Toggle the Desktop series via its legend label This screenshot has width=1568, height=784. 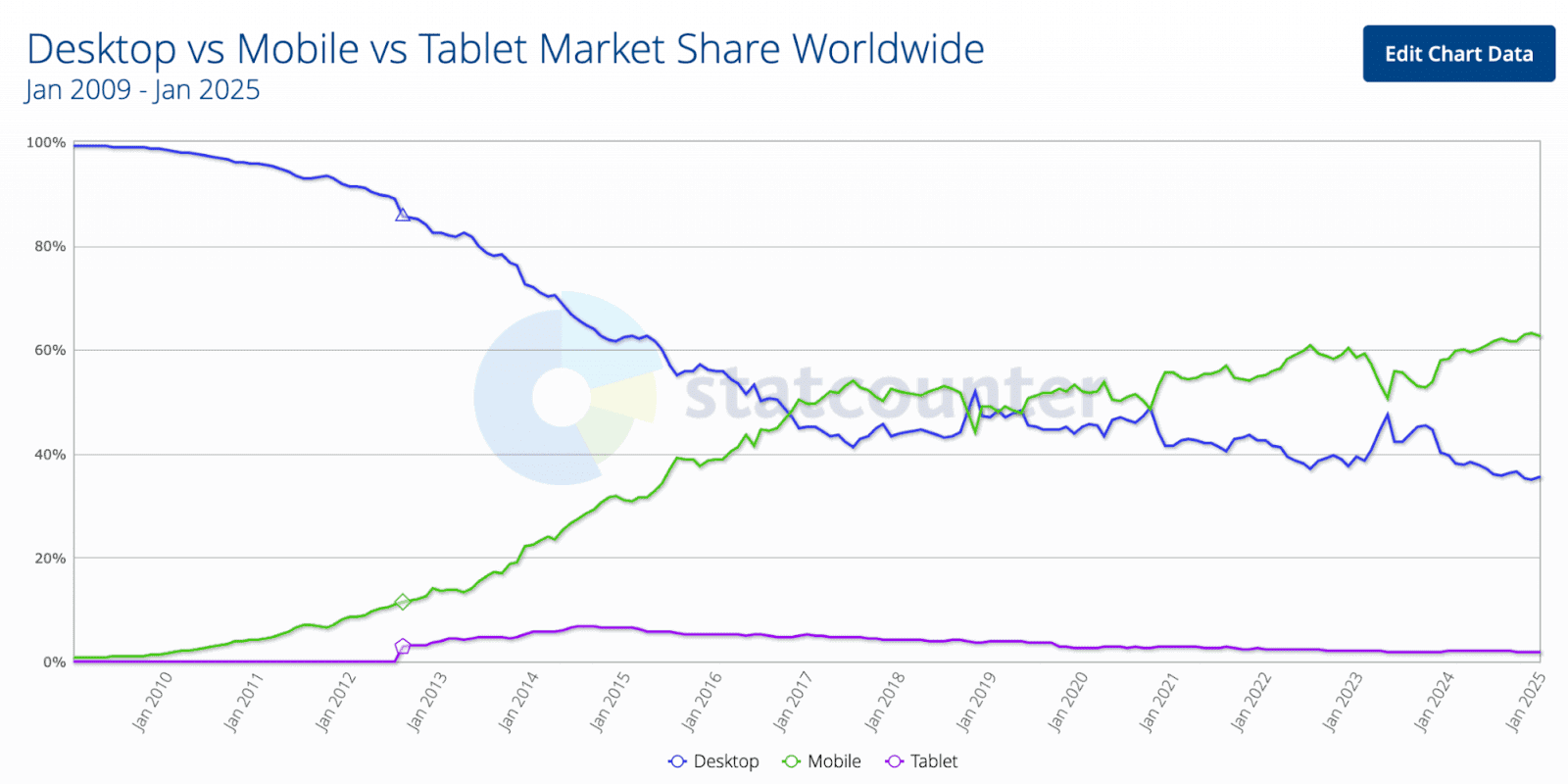725,760
